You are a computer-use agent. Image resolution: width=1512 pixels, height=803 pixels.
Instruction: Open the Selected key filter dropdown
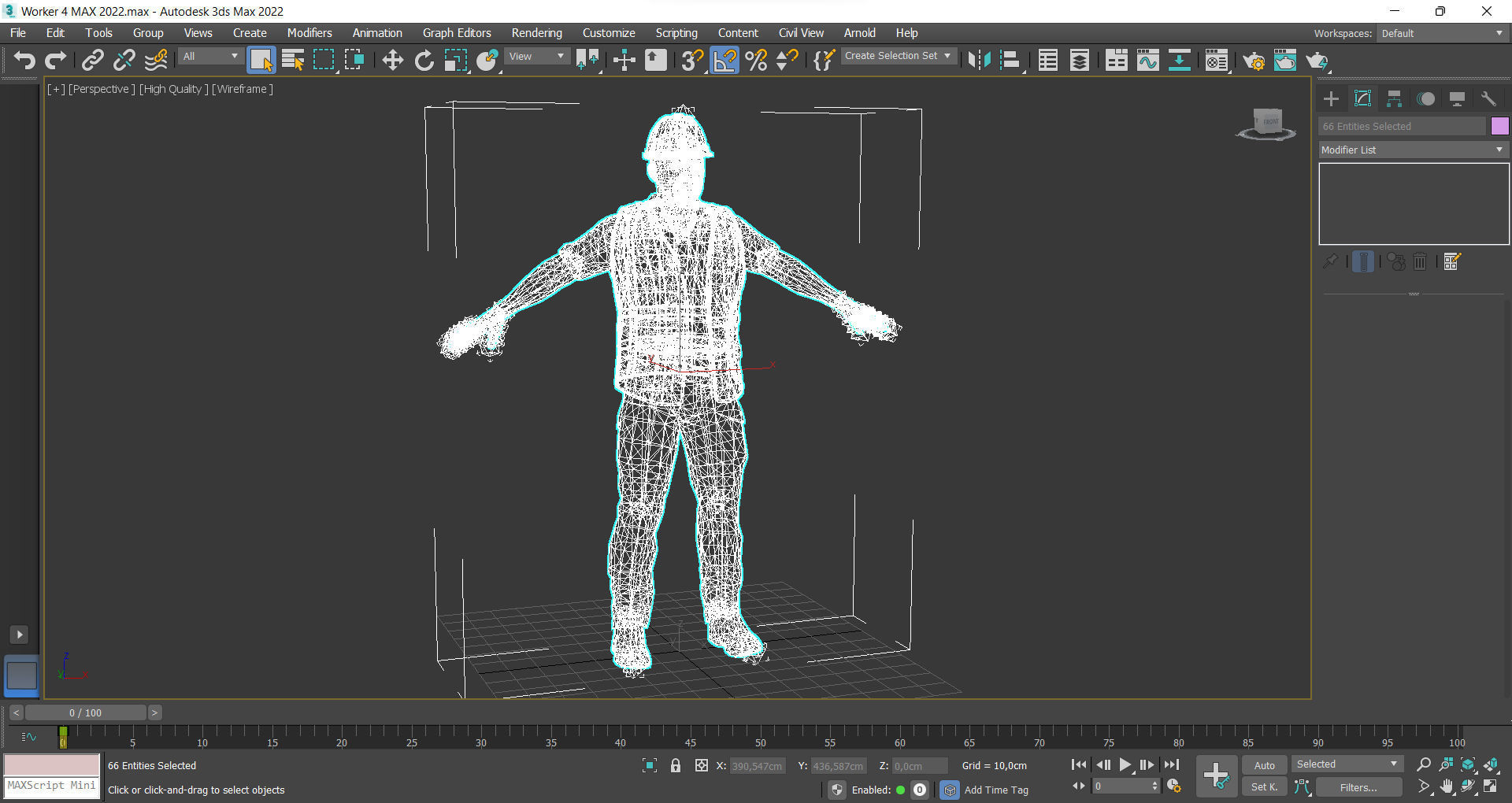1347,764
